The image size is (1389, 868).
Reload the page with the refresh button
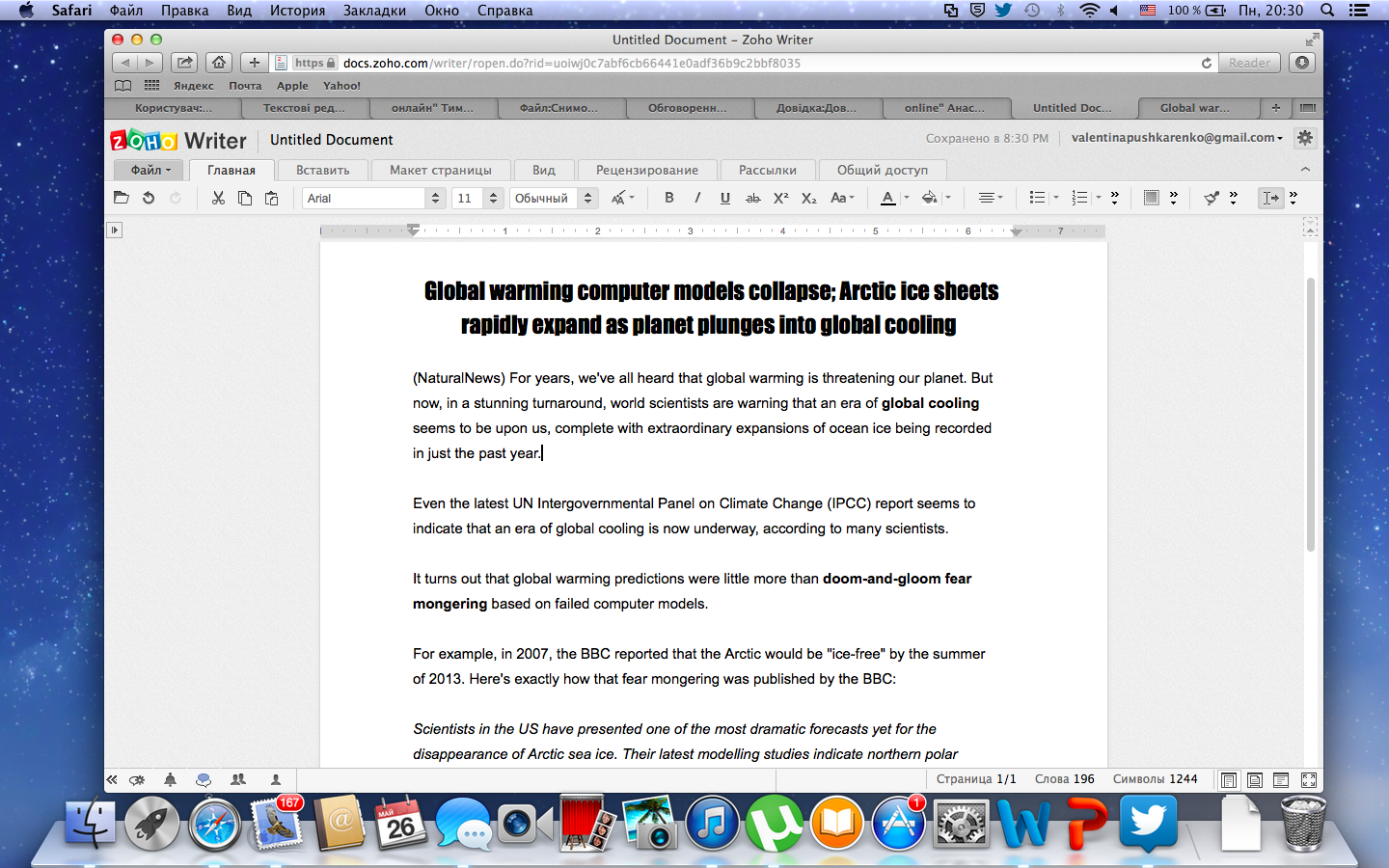pos(1207,63)
